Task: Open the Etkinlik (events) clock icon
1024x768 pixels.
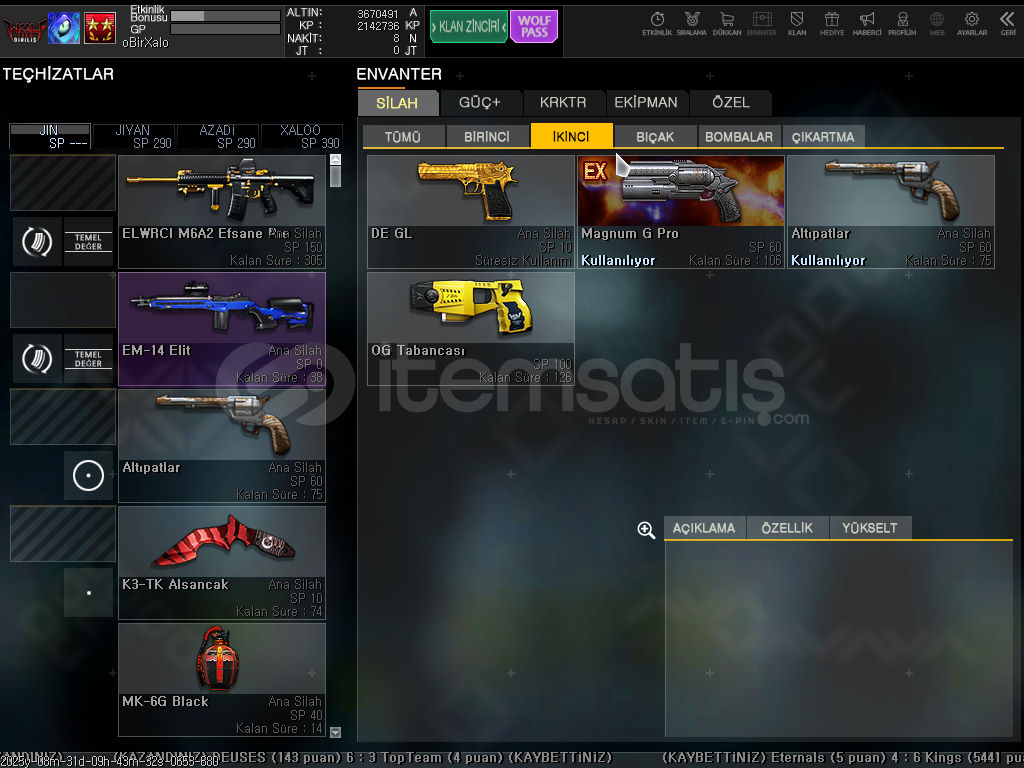Action: point(657,24)
